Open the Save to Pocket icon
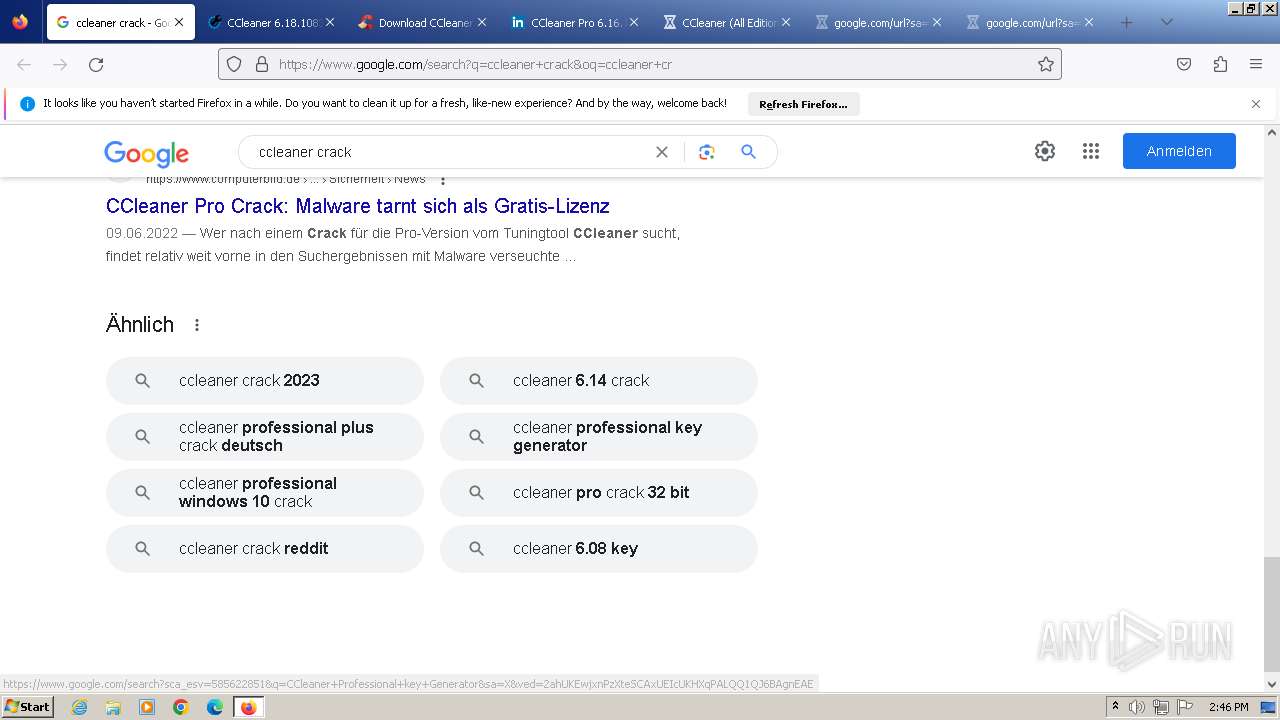Viewport: 1280px width, 720px height. click(x=1184, y=64)
